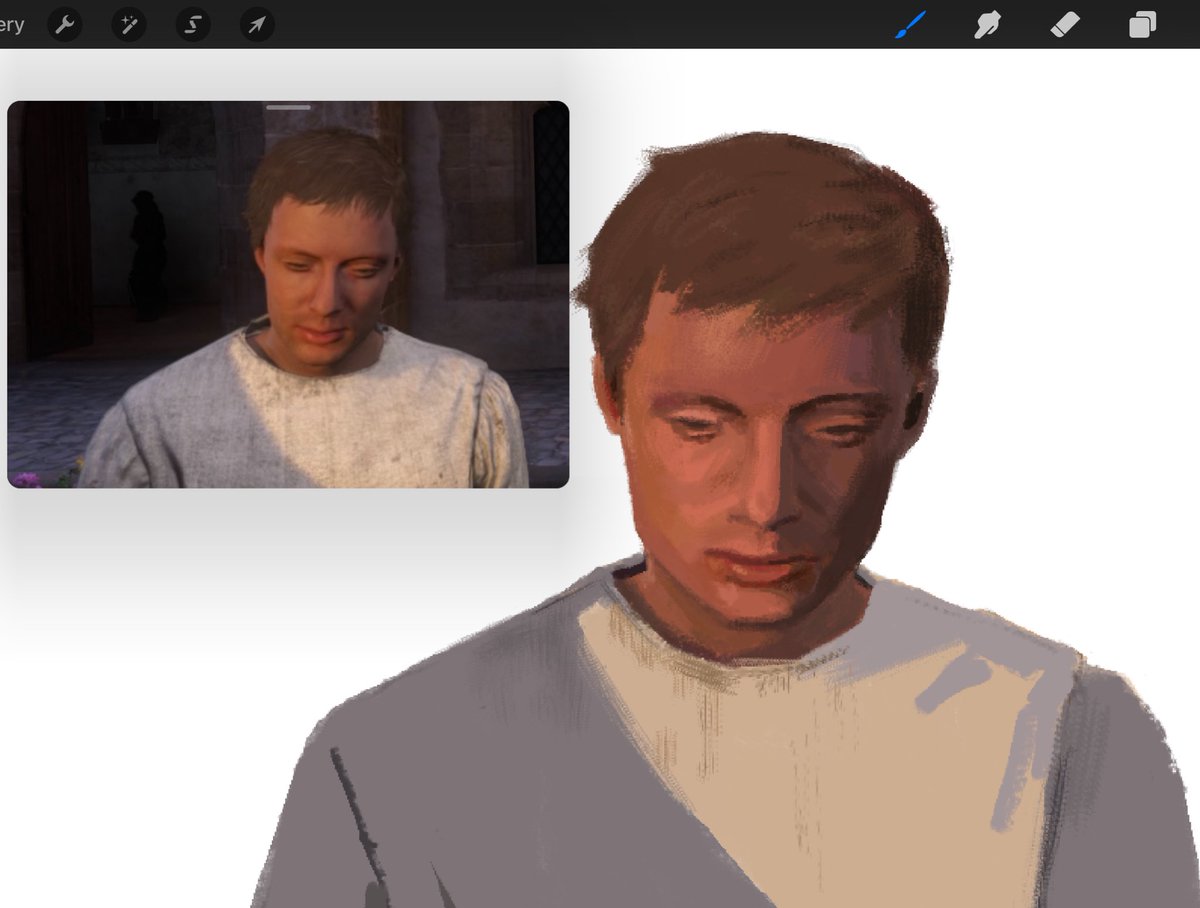Viewport: 1200px width, 908px height.
Task: Tap the reference image thumbnail
Action: coord(288,294)
